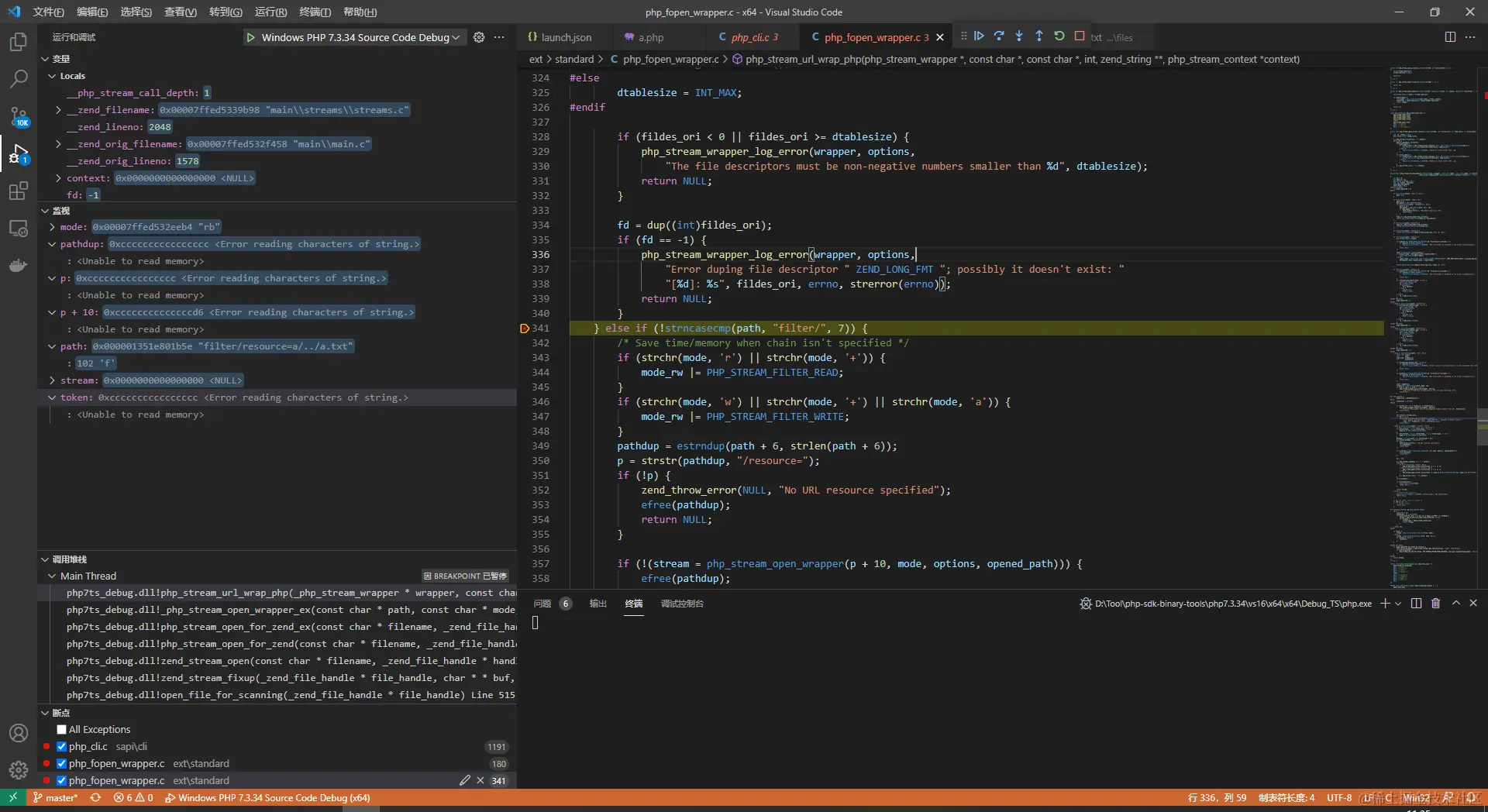1488x812 pixels.
Task: Uncheck php_fopen_wrapper.c line 180 breakpoint
Action: 62,764
